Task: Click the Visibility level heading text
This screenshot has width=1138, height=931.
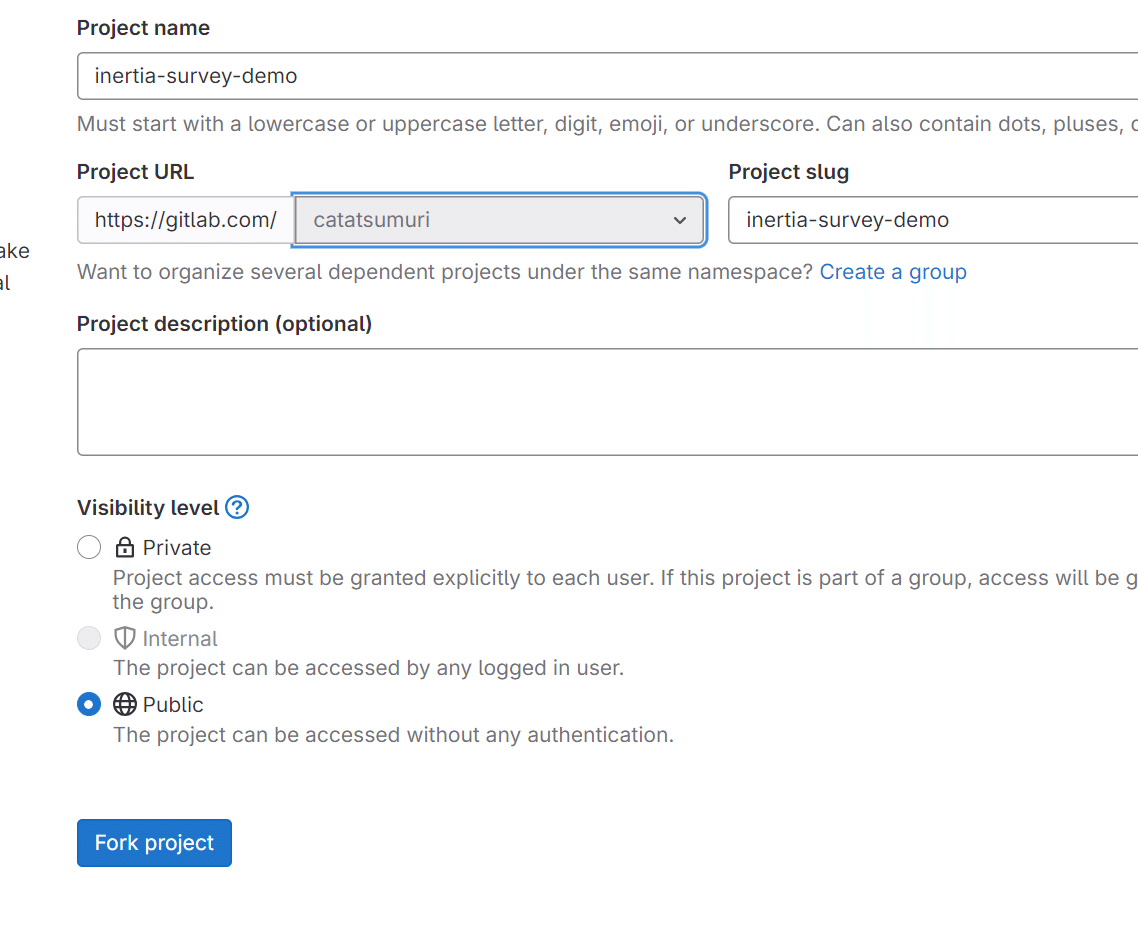Action: coord(148,507)
